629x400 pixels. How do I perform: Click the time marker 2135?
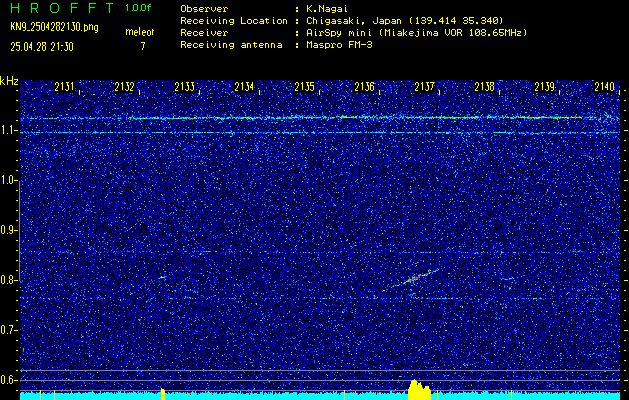(x=304, y=87)
